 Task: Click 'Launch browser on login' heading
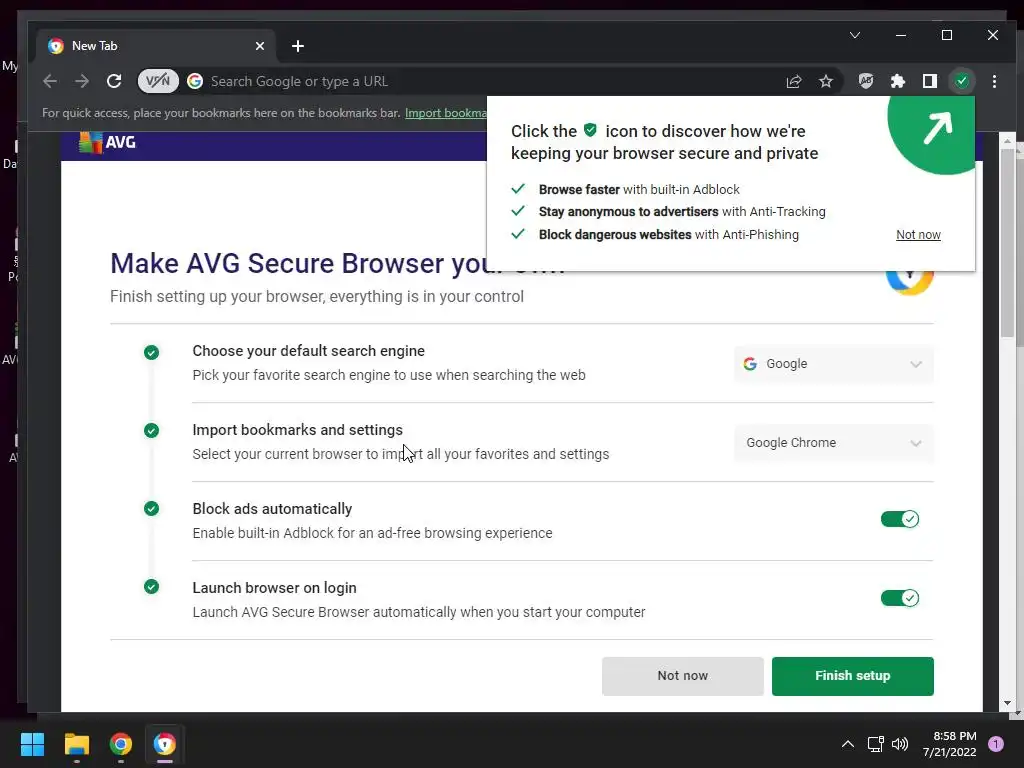click(274, 588)
